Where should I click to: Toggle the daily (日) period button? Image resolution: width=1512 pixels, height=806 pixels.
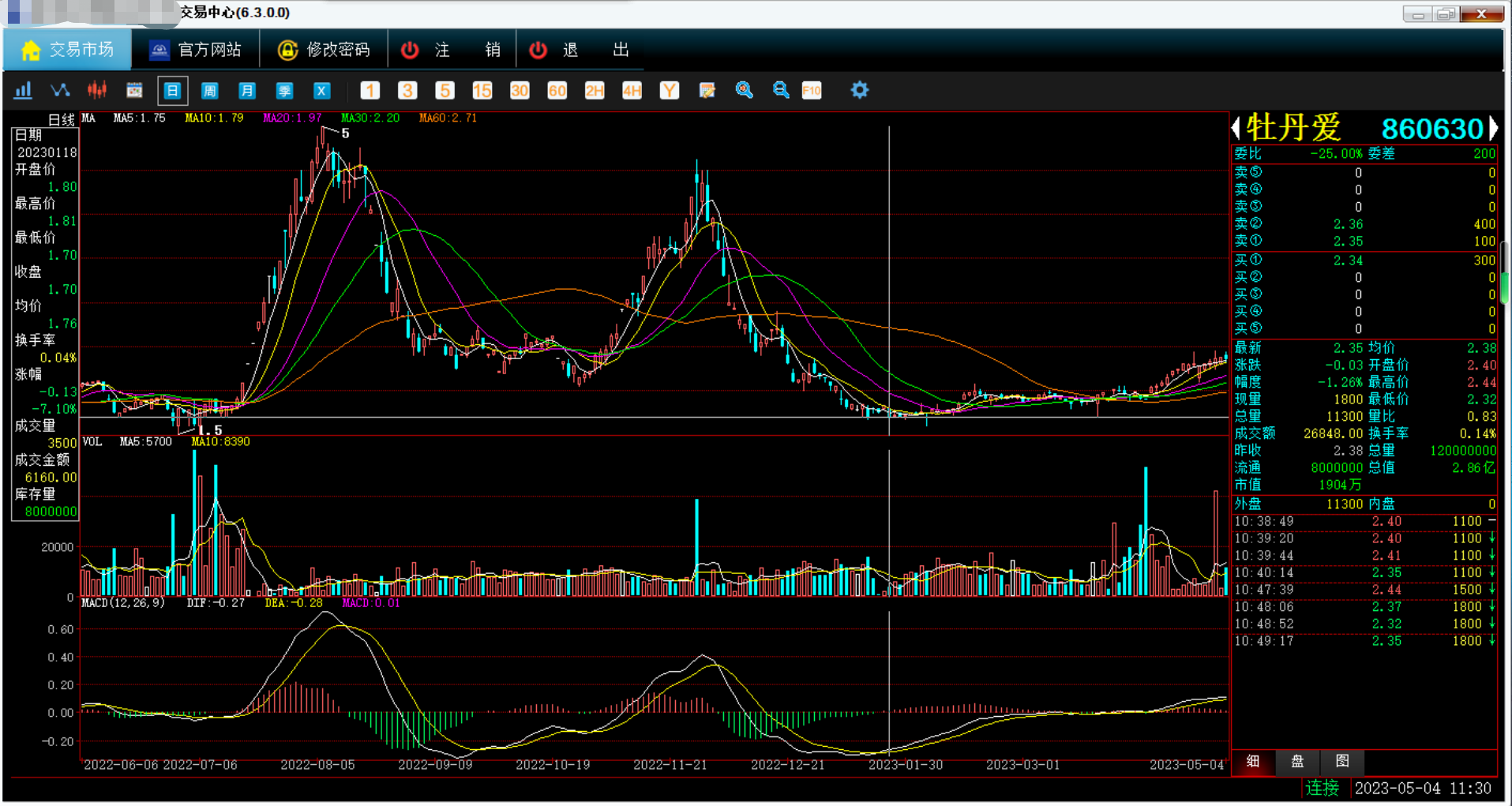pos(172,91)
